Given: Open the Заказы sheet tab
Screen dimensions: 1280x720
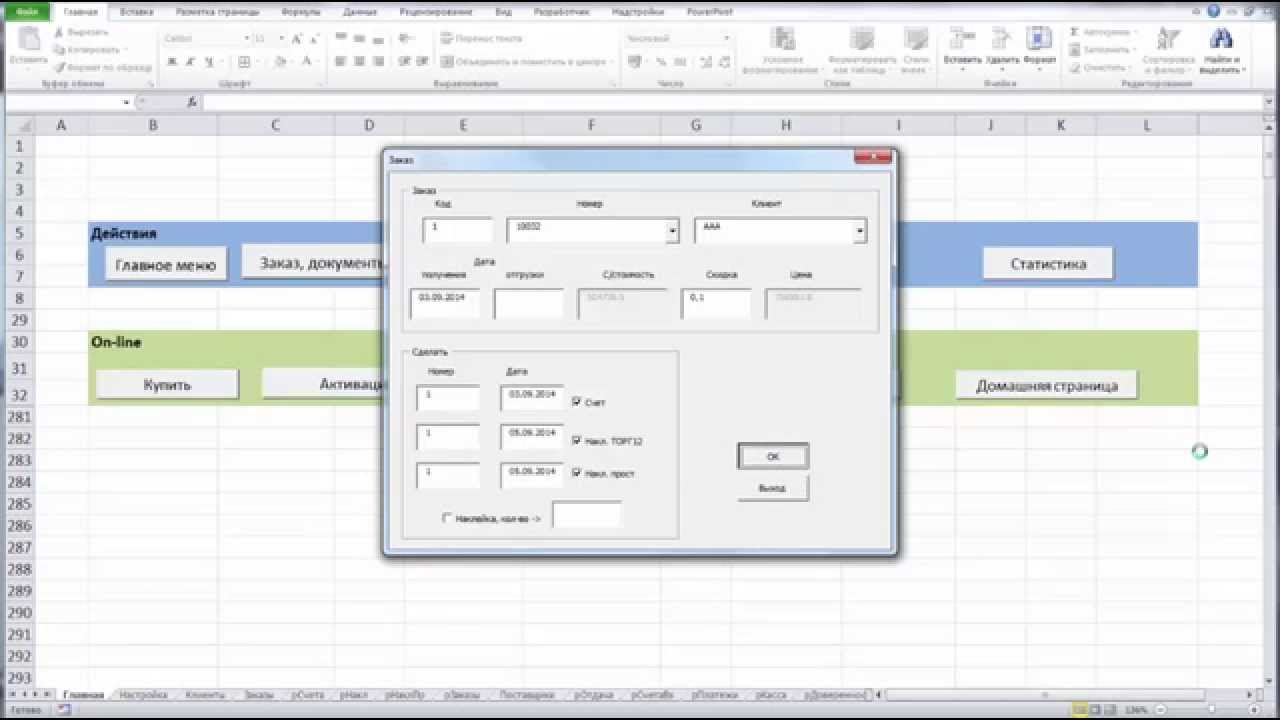Looking at the screenshot, I should pos(258,695).
